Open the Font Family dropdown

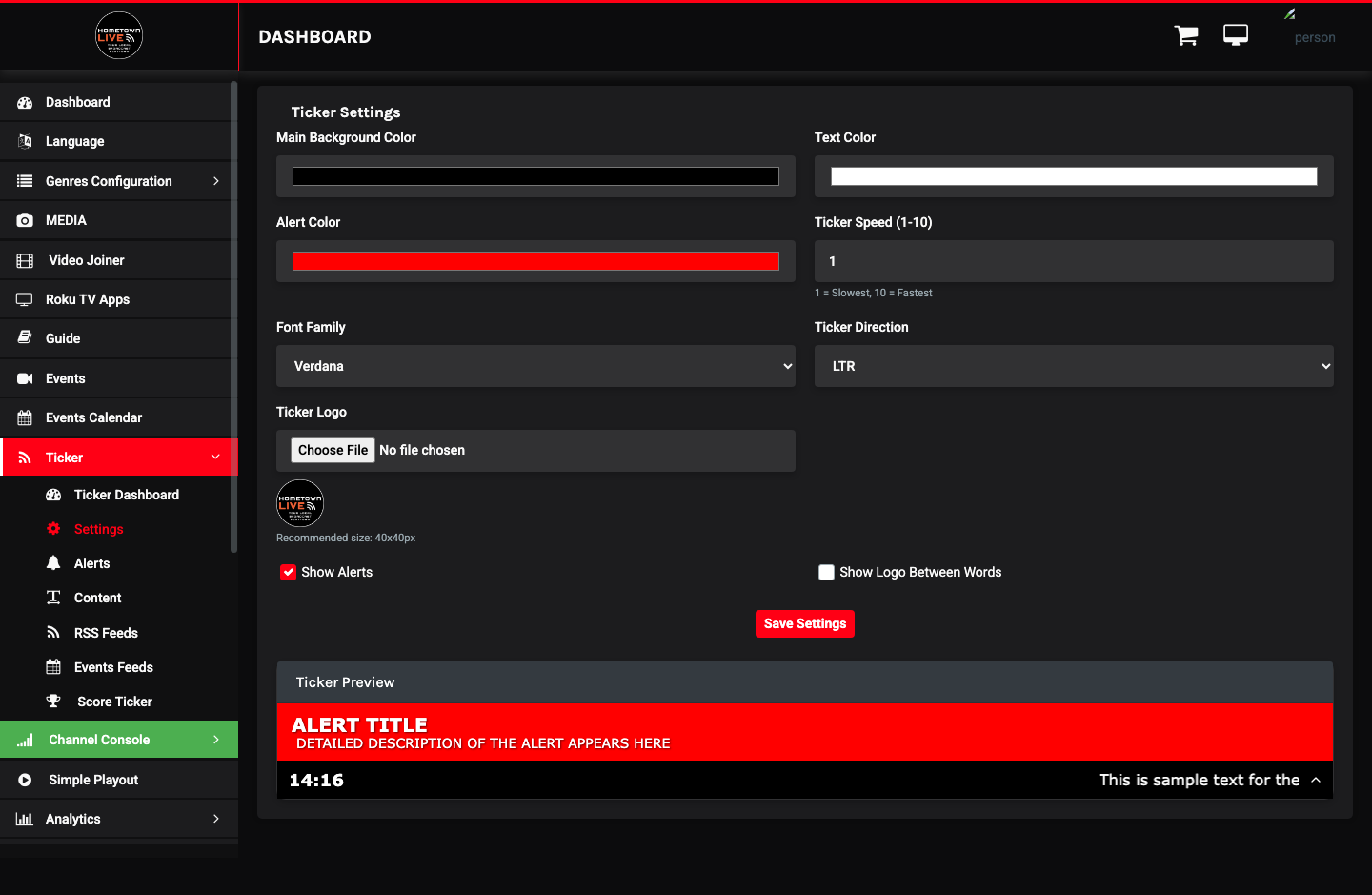[x=535, y=366]
